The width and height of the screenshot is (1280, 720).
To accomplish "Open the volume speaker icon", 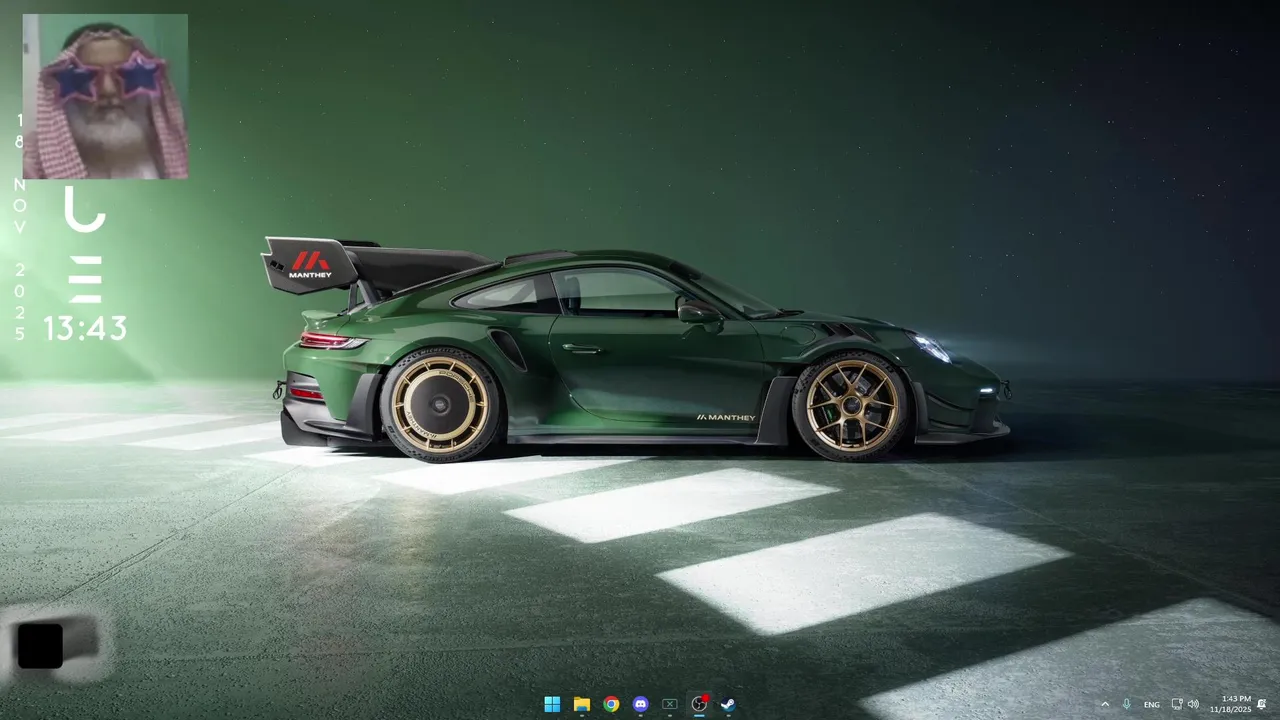I will tap(1193, 704).
